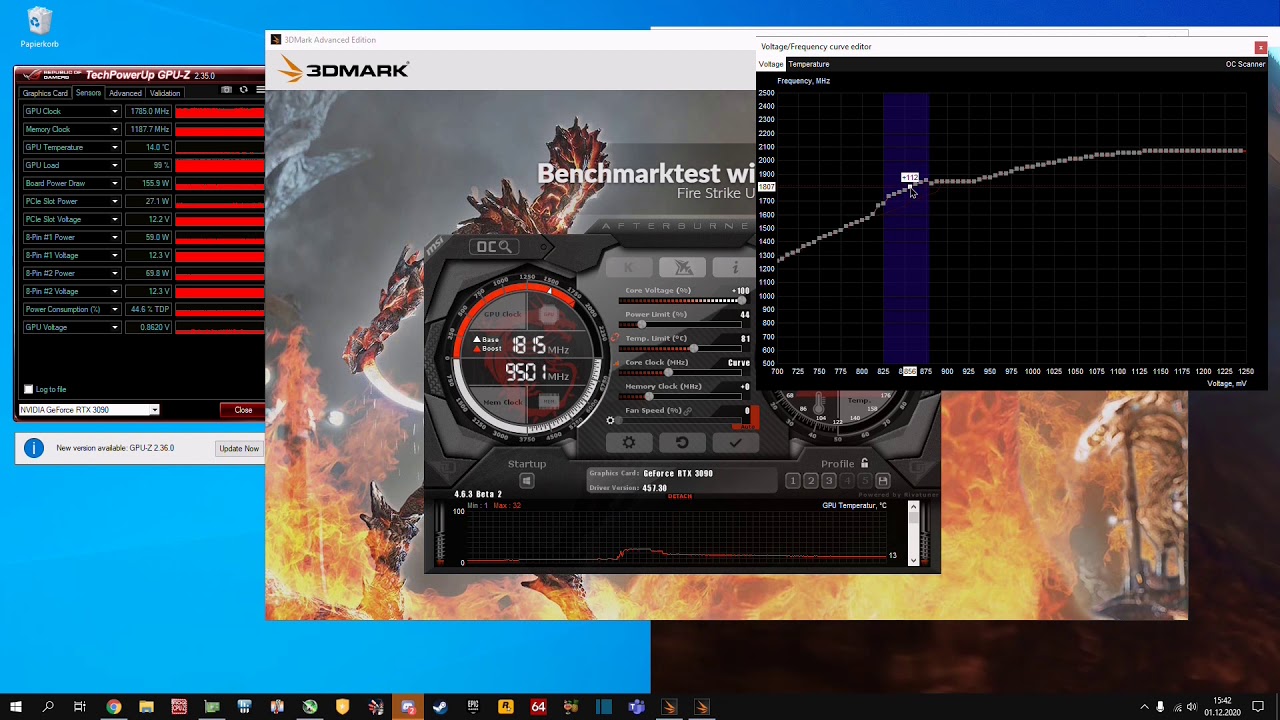Open the Validation tab in GPU-Z
1280x720 pixels.
tap(165, 93)
